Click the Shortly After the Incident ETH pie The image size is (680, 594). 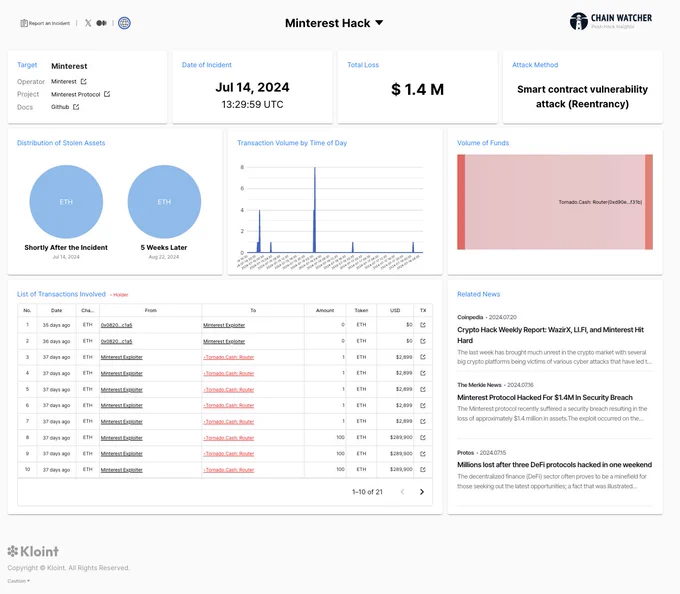pos(66,202)
